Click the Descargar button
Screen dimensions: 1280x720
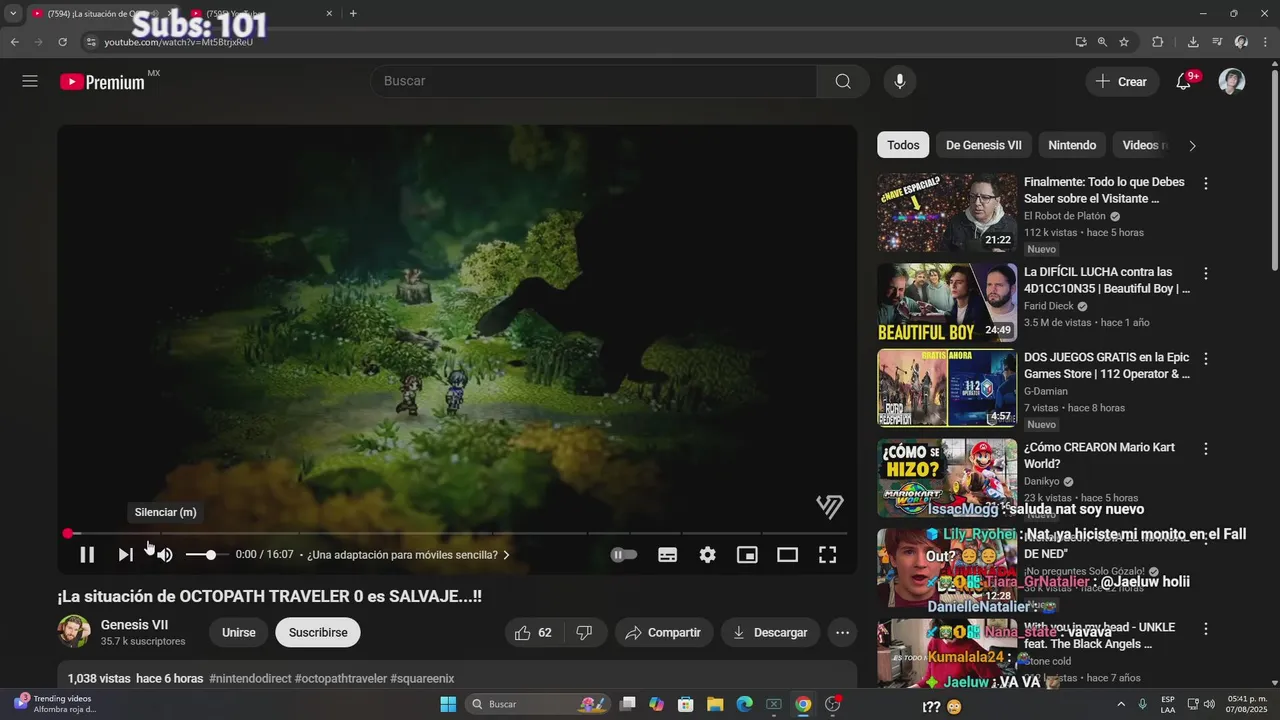coord(771,633)
